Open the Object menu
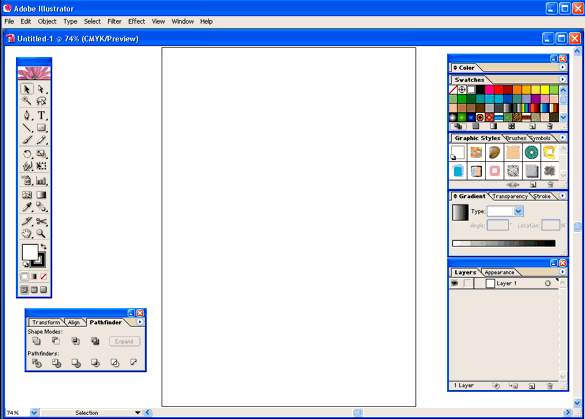This screenshot has height=419, width=585. tap(47, 21)
